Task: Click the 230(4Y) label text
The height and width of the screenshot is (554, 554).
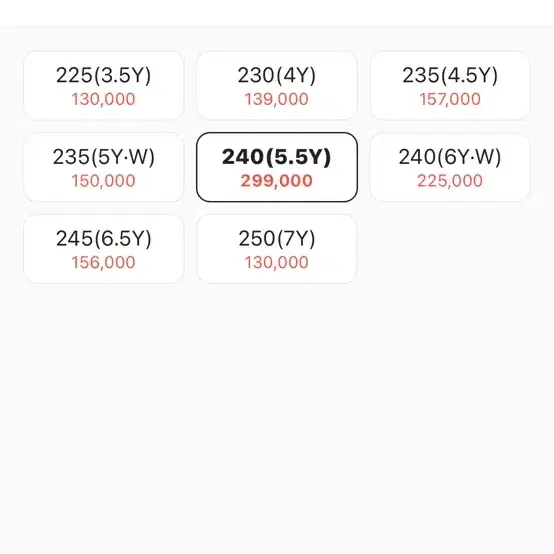Action: [x=277, y=75]
